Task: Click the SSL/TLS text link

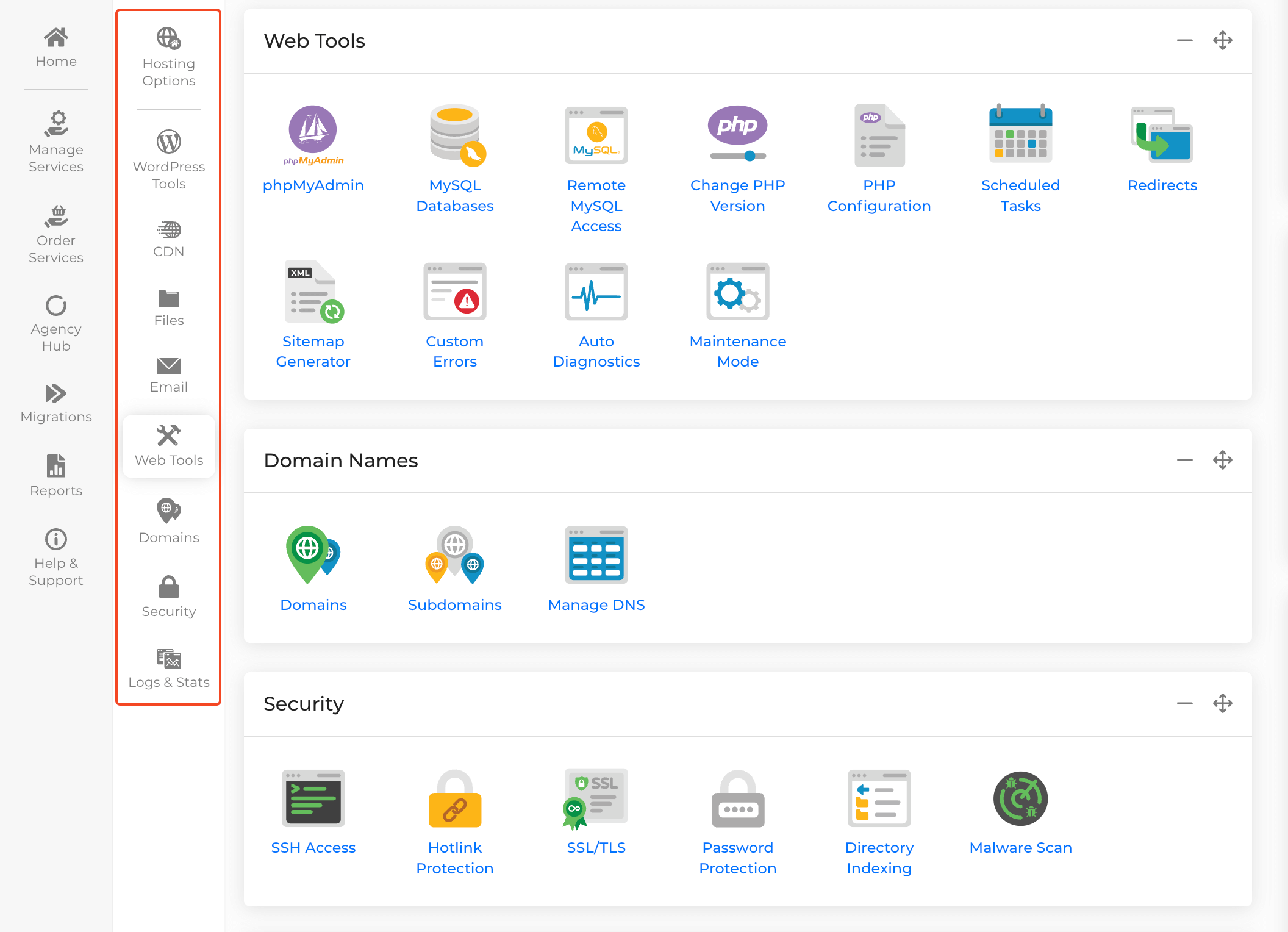Action: click(596, 848)
